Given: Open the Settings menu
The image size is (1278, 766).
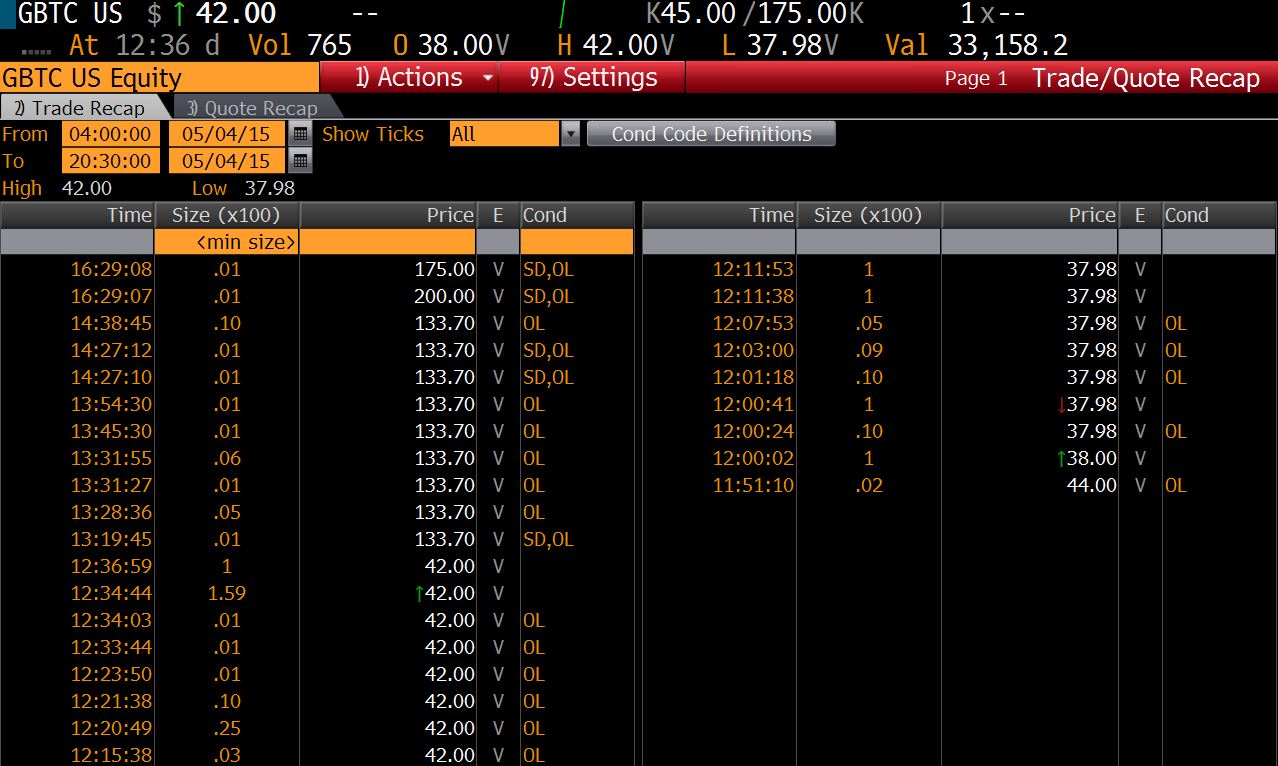Looking at the screenshot, I should [x=592, y=77].
